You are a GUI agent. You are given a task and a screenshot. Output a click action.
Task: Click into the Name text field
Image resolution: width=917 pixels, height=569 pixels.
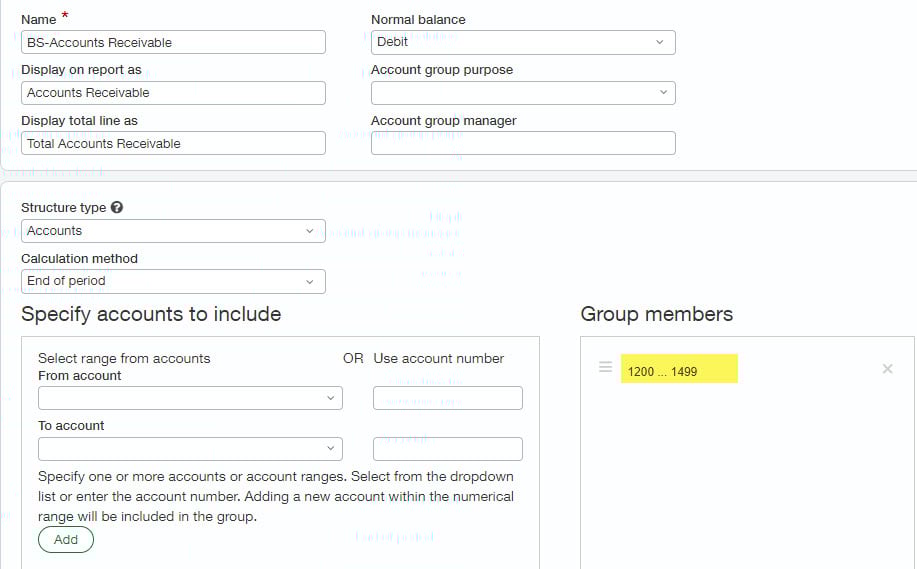(173, 42)
